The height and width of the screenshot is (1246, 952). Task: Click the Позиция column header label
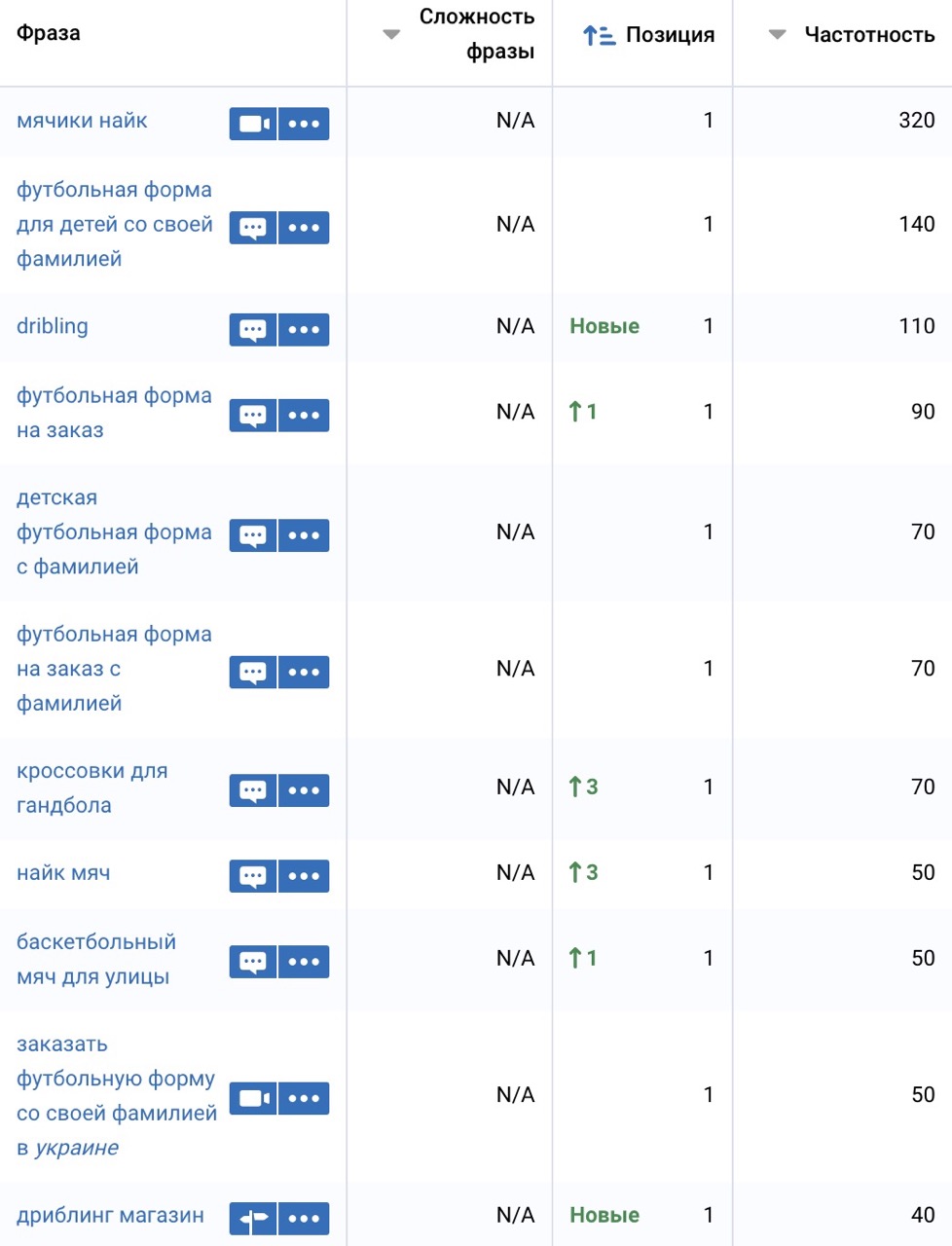click(x=670, y=35)
